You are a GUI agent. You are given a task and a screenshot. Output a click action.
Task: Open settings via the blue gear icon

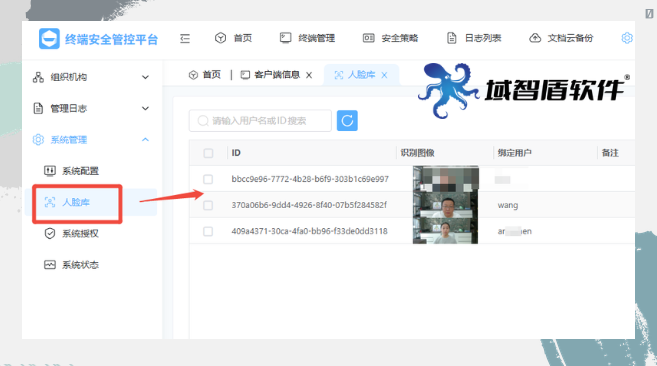coord(627,38)
